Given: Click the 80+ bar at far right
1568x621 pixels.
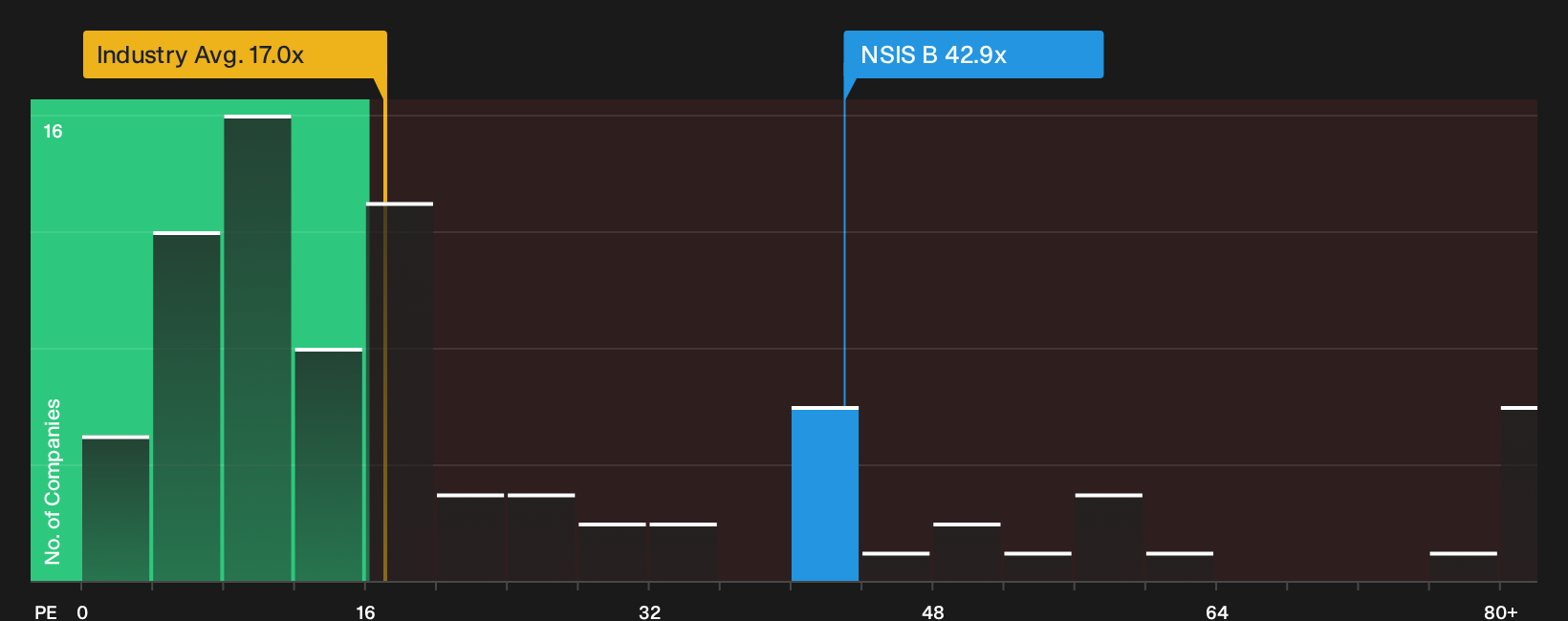Looking at the screenshot, I should tap(1519, 494).
